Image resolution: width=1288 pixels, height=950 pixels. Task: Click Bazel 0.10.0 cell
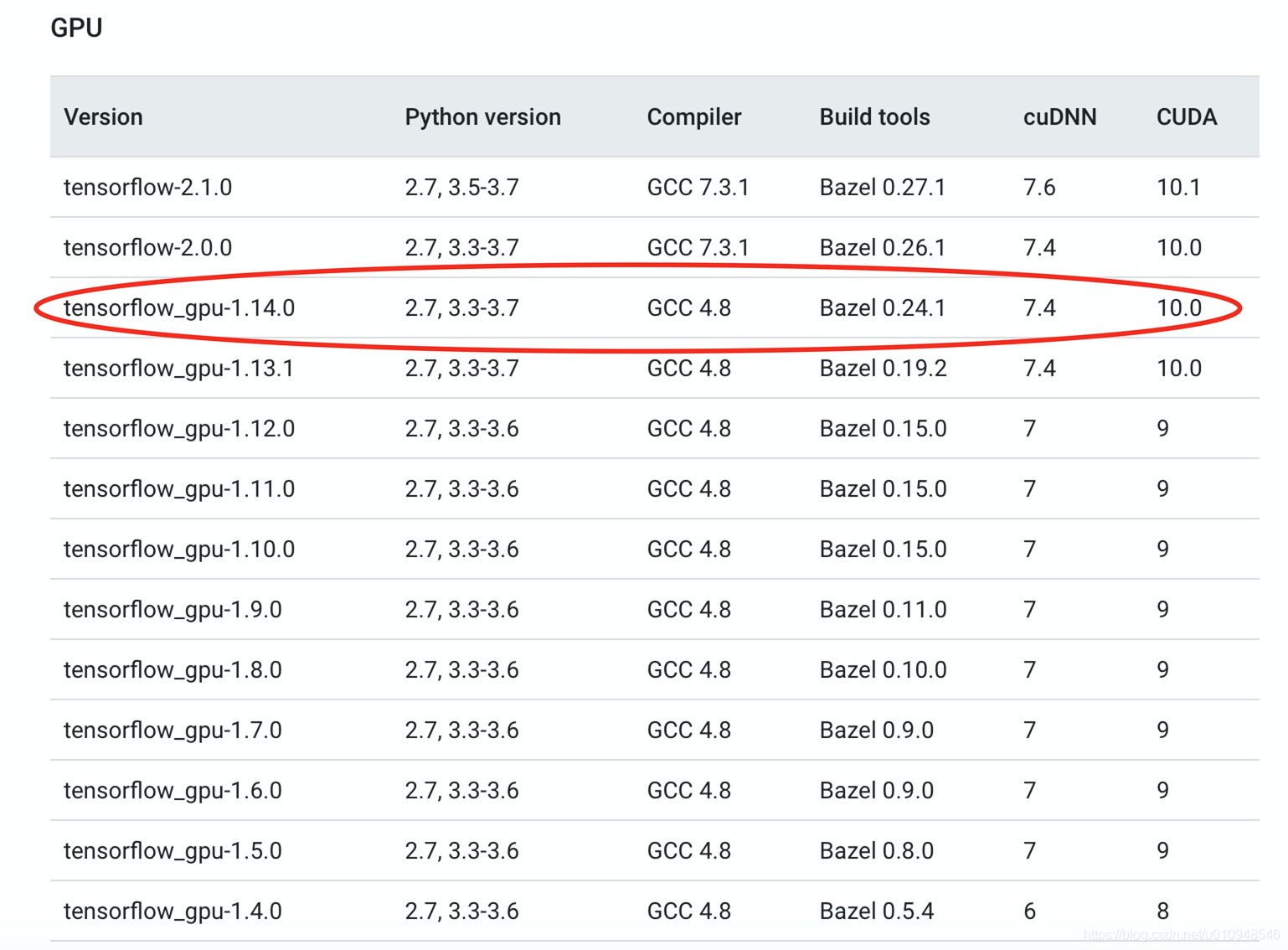(x=883, y=669)
